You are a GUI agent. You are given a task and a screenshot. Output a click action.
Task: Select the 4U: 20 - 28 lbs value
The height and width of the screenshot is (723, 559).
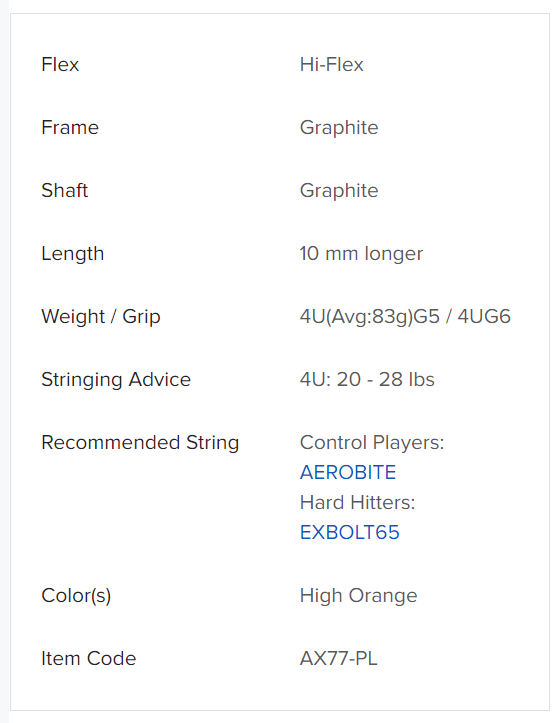367,379
